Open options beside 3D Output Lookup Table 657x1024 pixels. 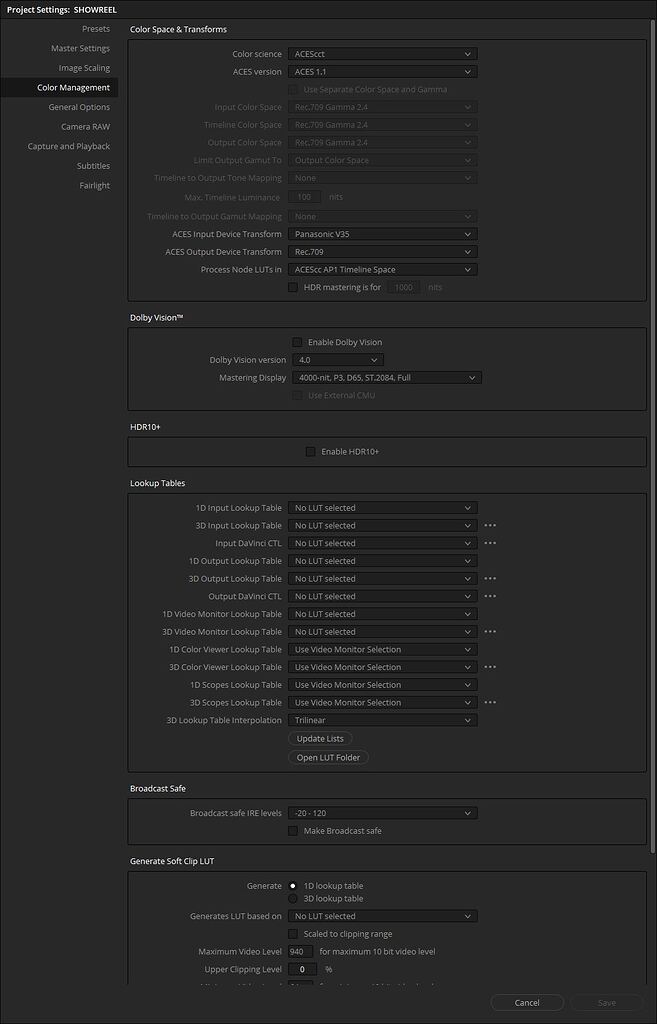point(488,578)
